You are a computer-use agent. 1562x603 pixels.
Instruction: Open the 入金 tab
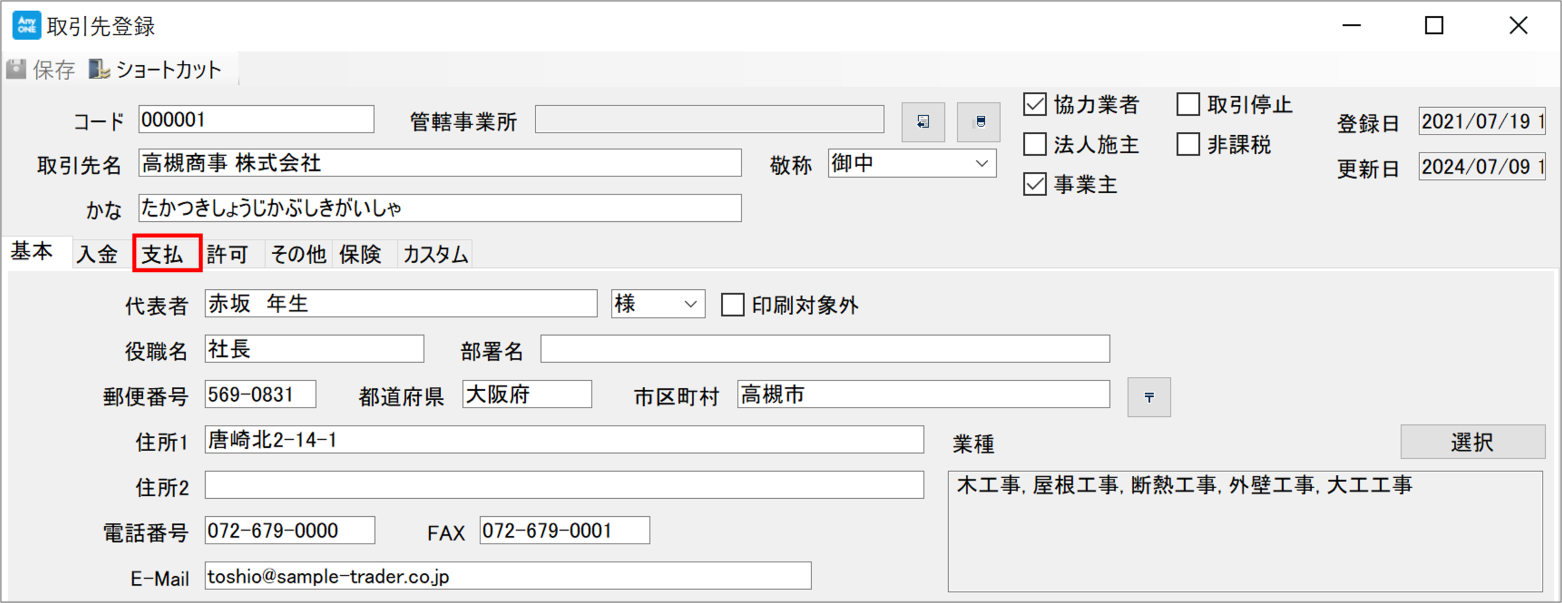pyautogui.click(x=97, y=254)
